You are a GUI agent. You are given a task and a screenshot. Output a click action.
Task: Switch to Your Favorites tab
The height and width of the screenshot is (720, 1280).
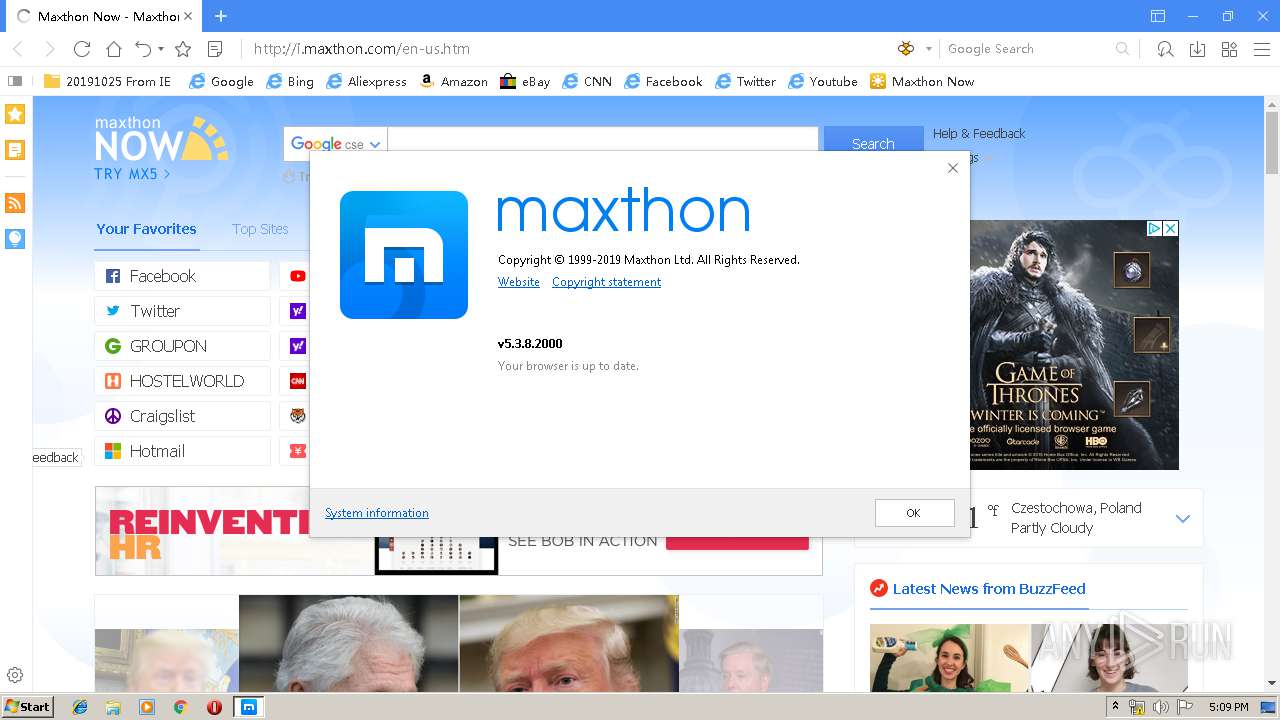[146, 229]
